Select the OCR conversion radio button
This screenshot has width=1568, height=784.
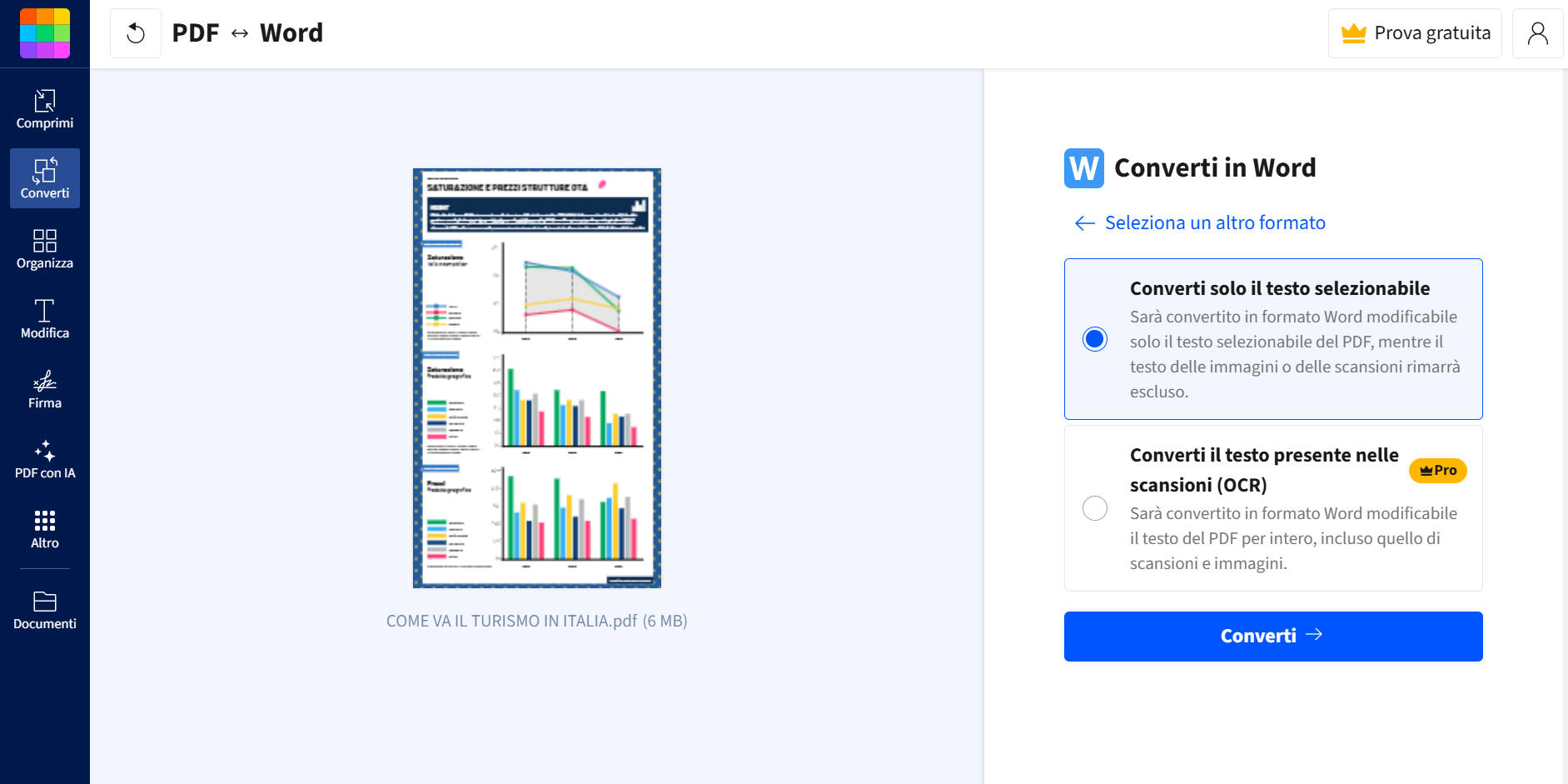pos(1095,508)
